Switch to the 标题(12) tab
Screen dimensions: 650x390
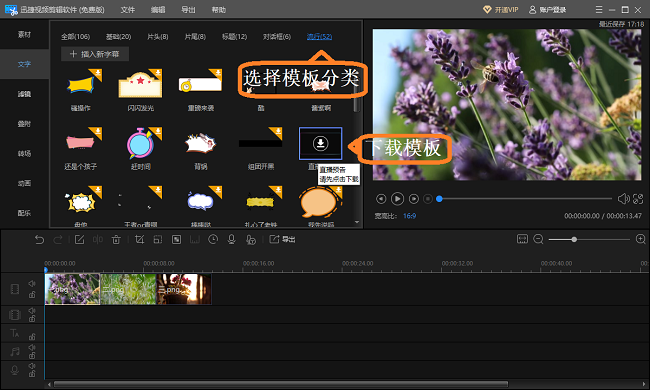click(x=235, y=36)
